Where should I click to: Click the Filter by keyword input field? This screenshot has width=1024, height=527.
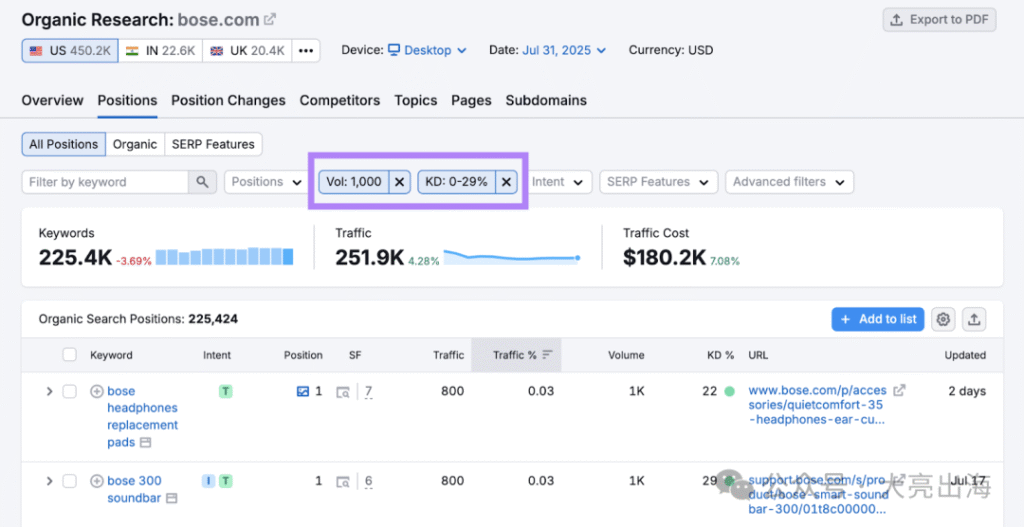point(105,182)
